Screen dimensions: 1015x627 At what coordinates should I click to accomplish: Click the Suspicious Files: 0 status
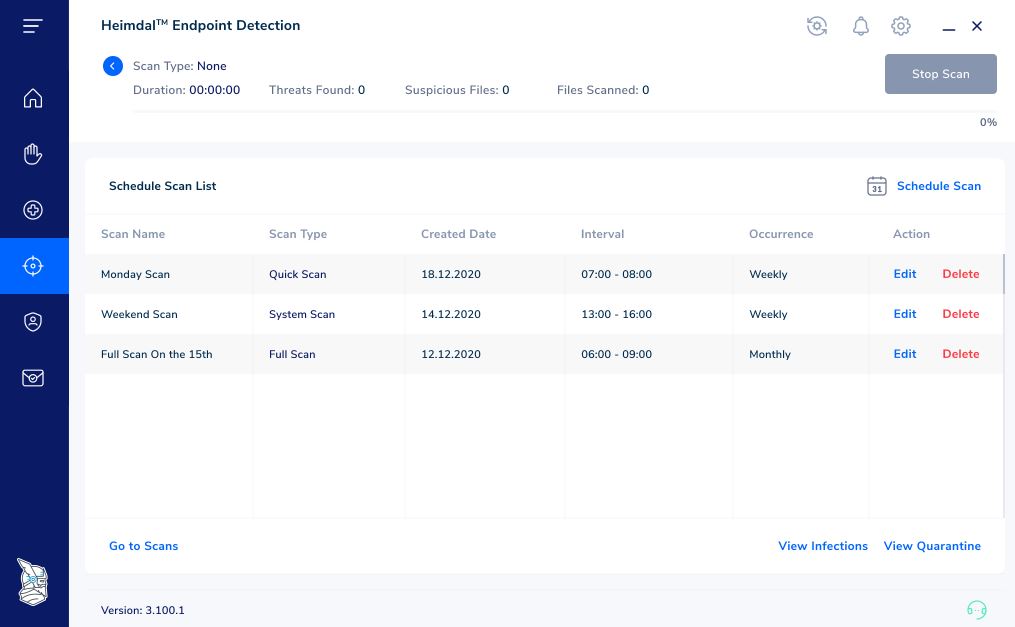coord(457,90)
